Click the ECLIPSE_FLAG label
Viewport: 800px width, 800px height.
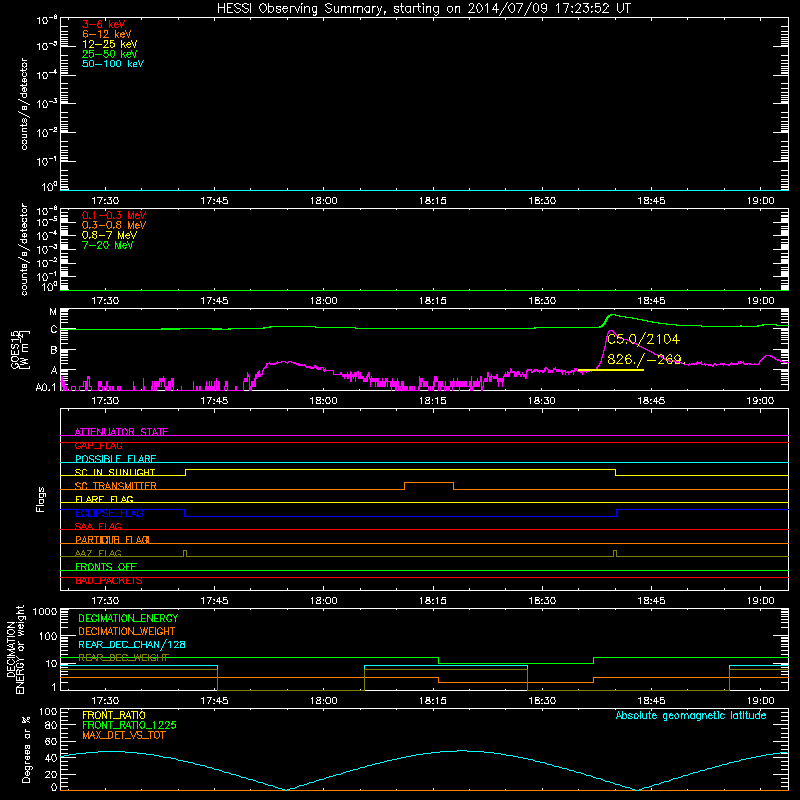tap(109, 513)
